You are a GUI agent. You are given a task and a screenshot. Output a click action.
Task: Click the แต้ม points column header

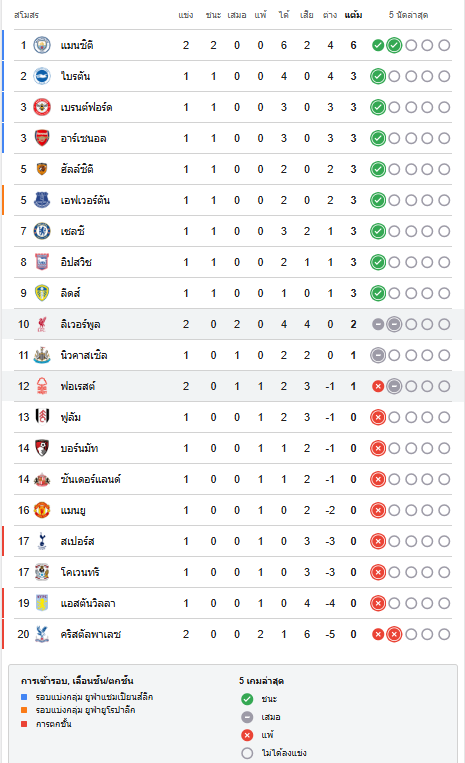click(354, 15)
